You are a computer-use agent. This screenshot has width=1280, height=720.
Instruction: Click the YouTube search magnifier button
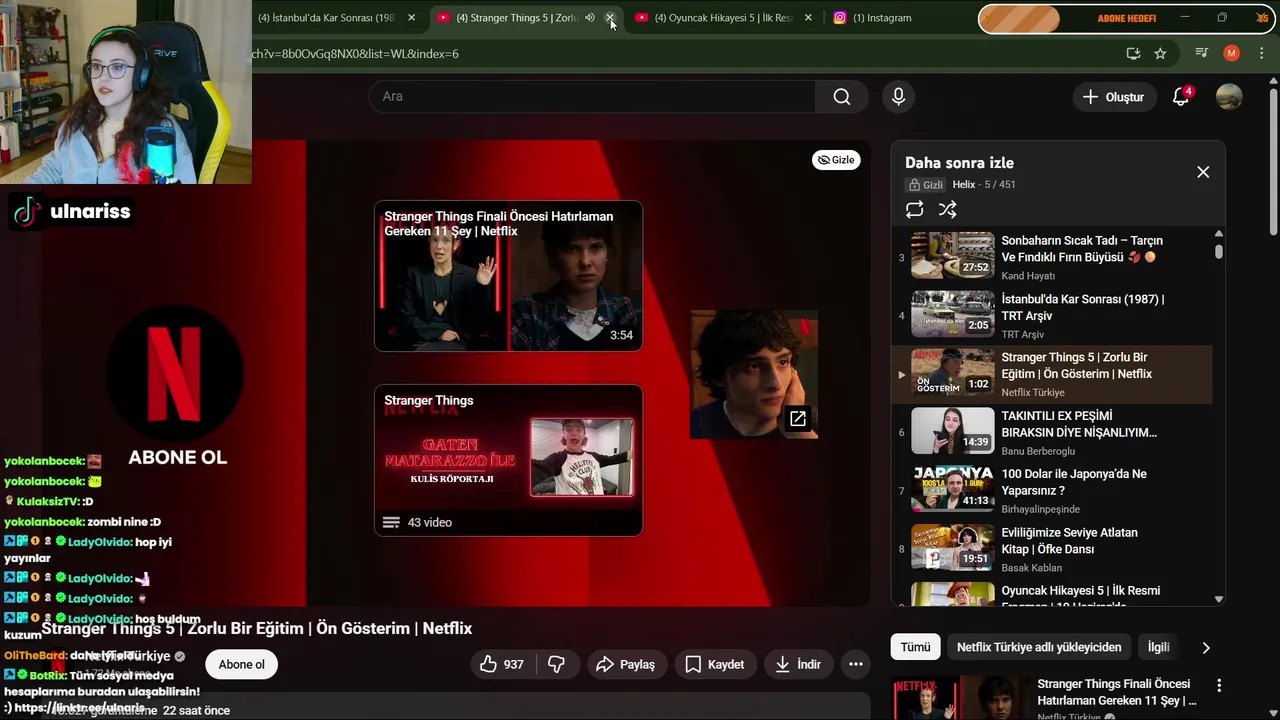pyautogui.click(x=842, y=96)
